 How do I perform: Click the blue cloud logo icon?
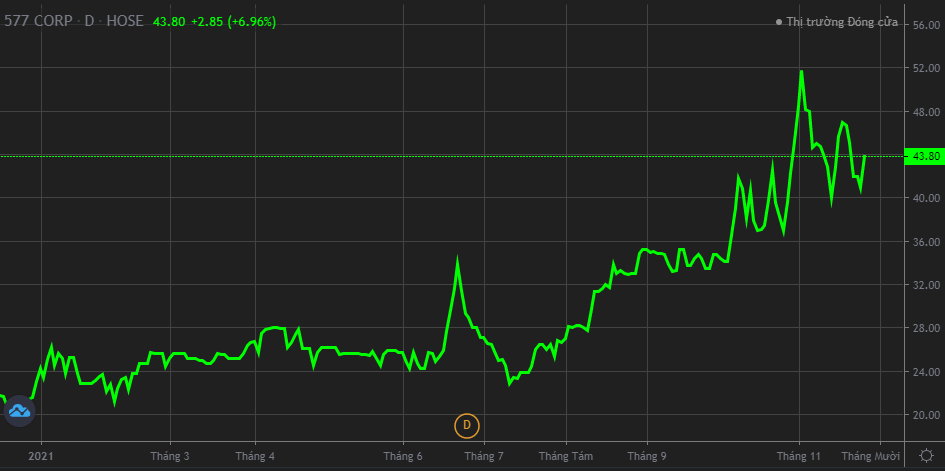(x=19, y=411)
